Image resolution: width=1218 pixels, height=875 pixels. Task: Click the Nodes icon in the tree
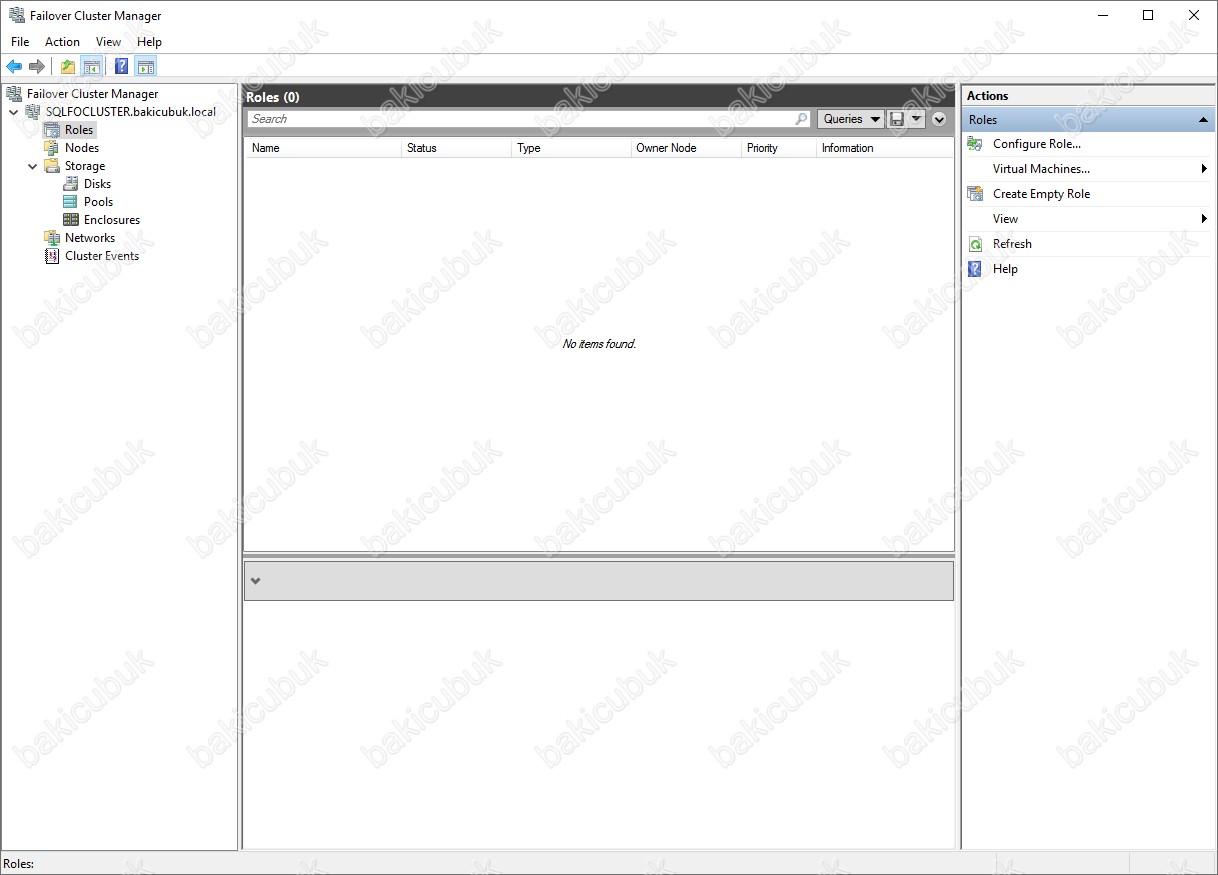pyautogui.click(x=52, y=148)
